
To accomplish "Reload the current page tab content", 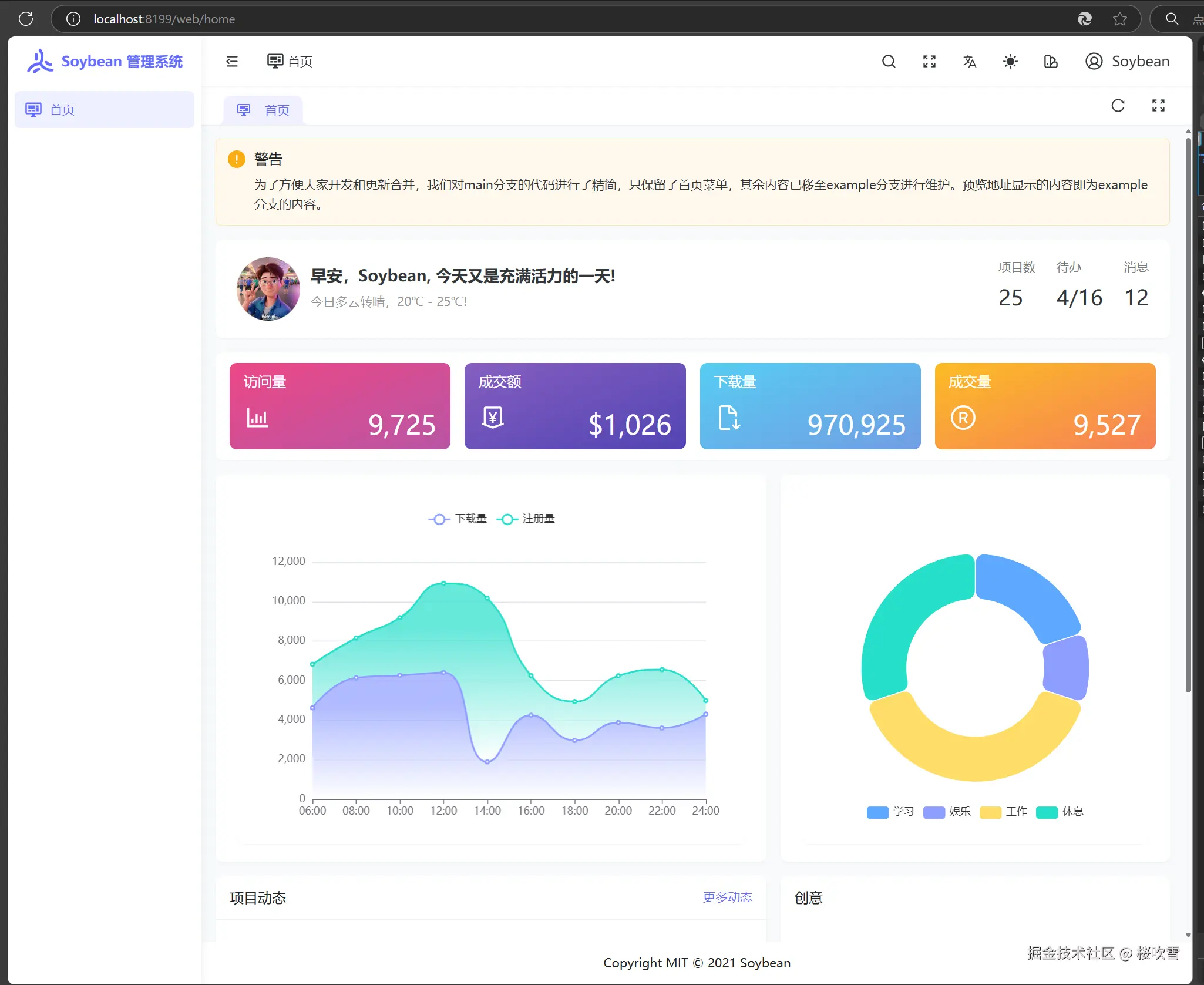I will (x=1118, y=106).
